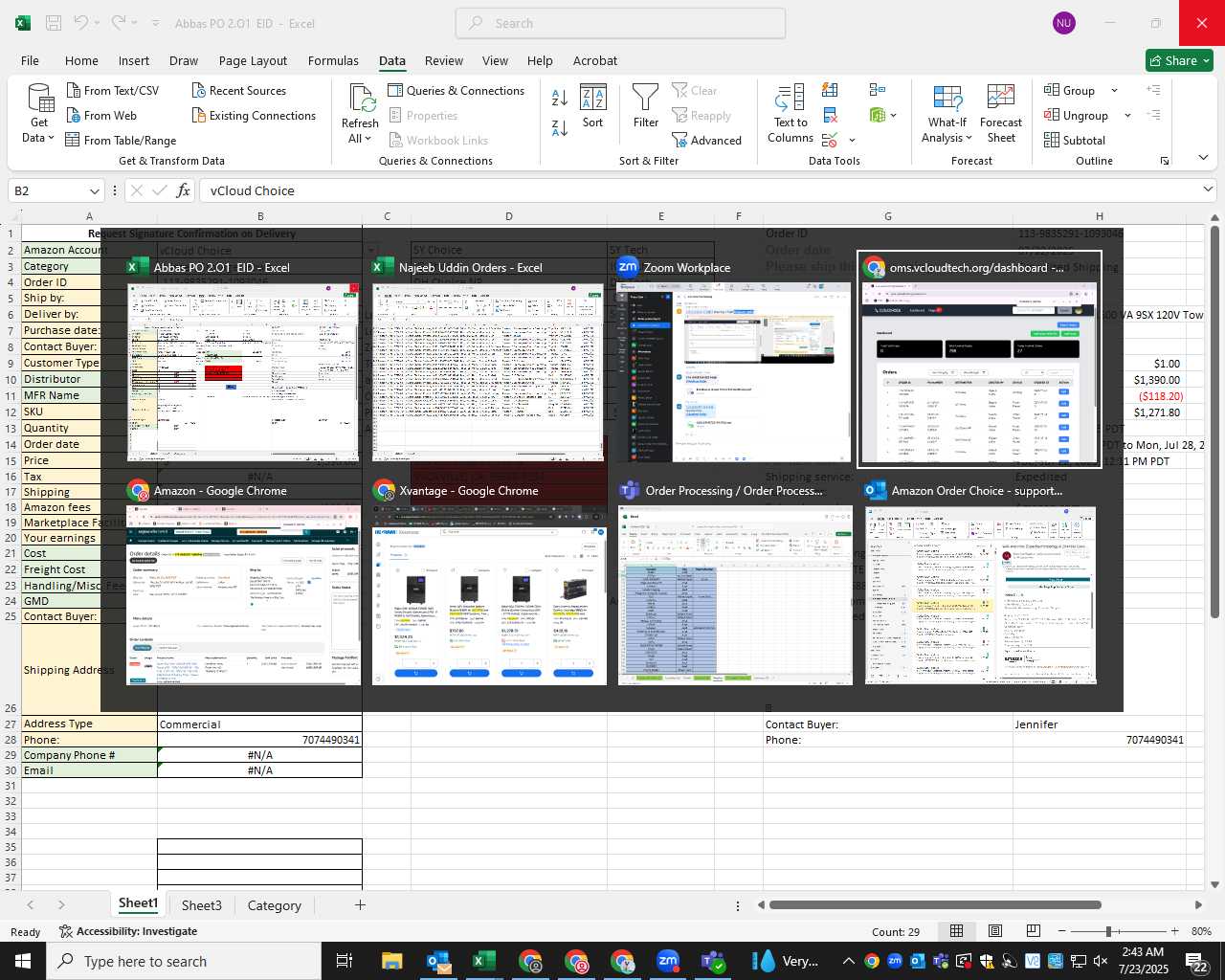Click Task View button on taskbar
Screen dimensions: 1225x980
[345, 961]
